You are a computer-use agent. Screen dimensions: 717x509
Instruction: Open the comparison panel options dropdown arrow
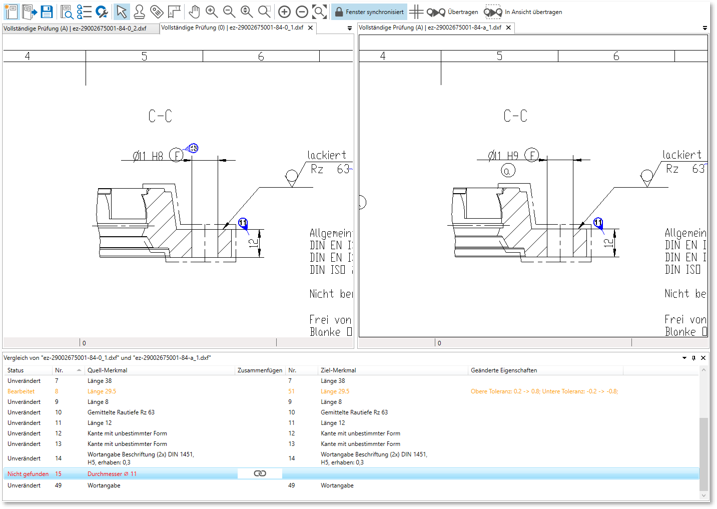684,357
